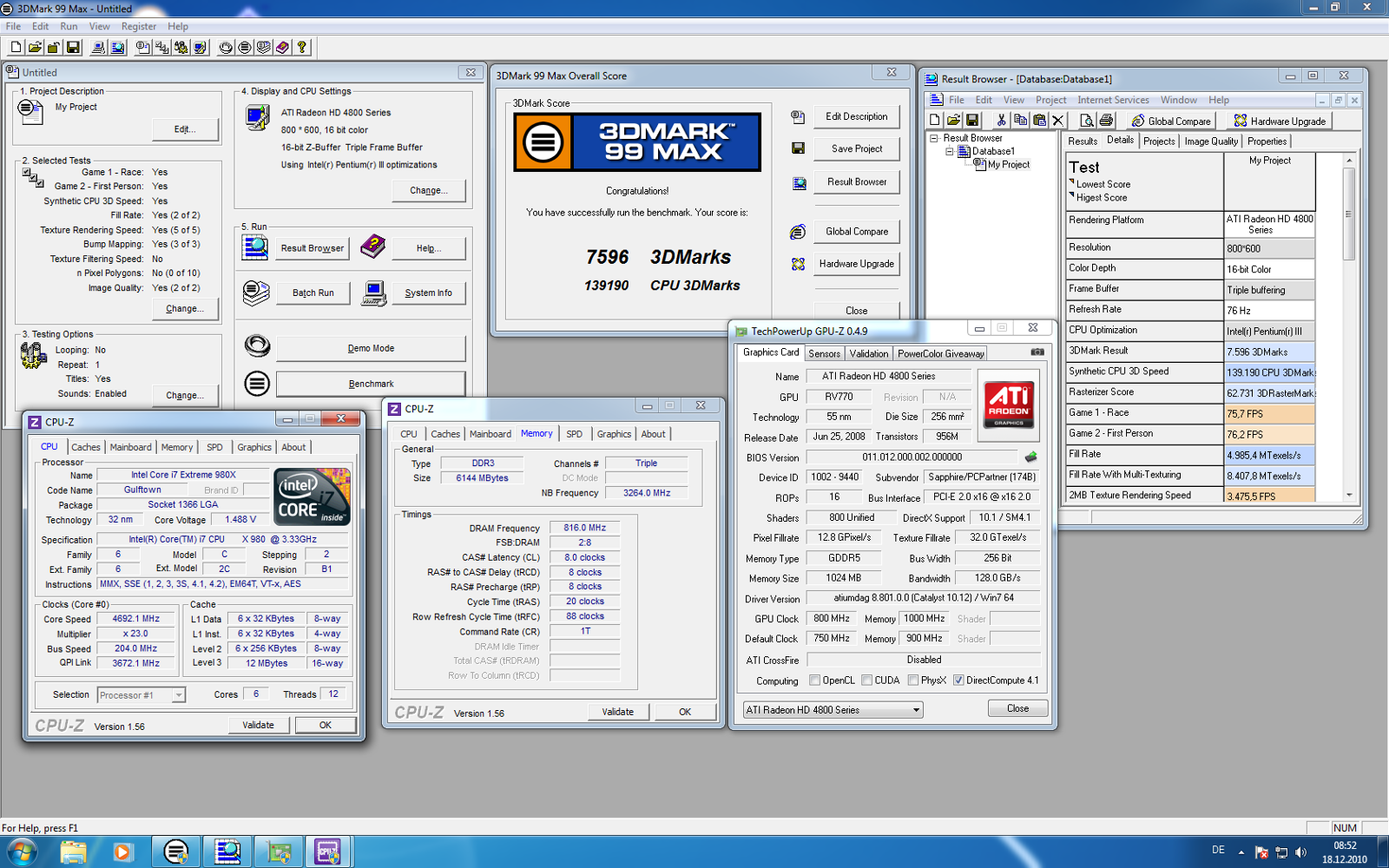
Task: Click the Cut scissors icon in Result Browser
Action: (x=1001, y=121)
